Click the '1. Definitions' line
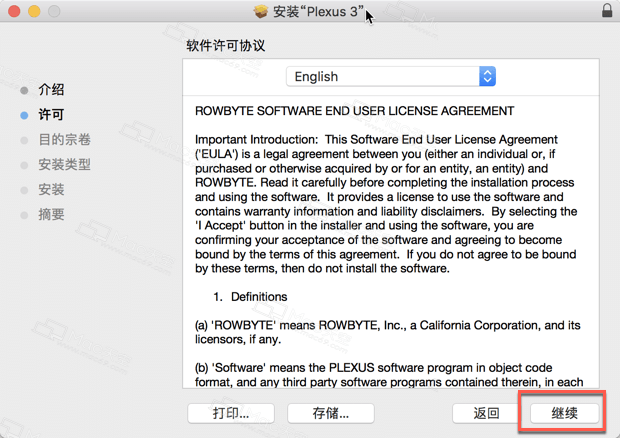Viewport: 620px width, 438px height. click(250, 297)
